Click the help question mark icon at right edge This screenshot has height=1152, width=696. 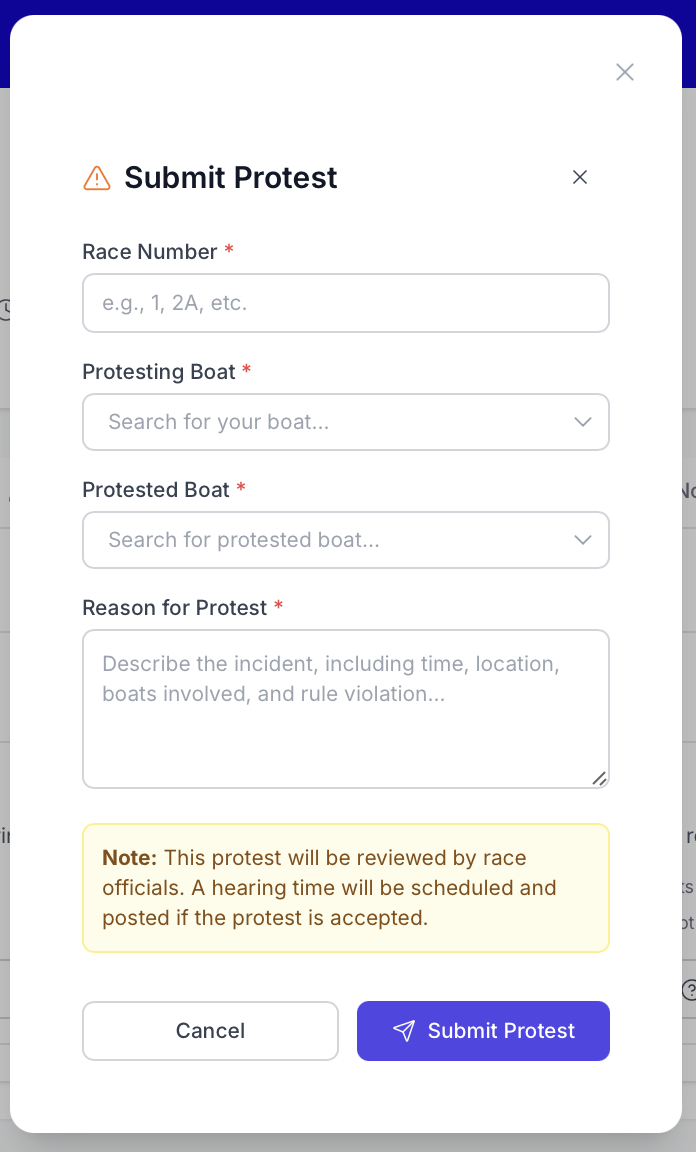(x=691, y=990)
